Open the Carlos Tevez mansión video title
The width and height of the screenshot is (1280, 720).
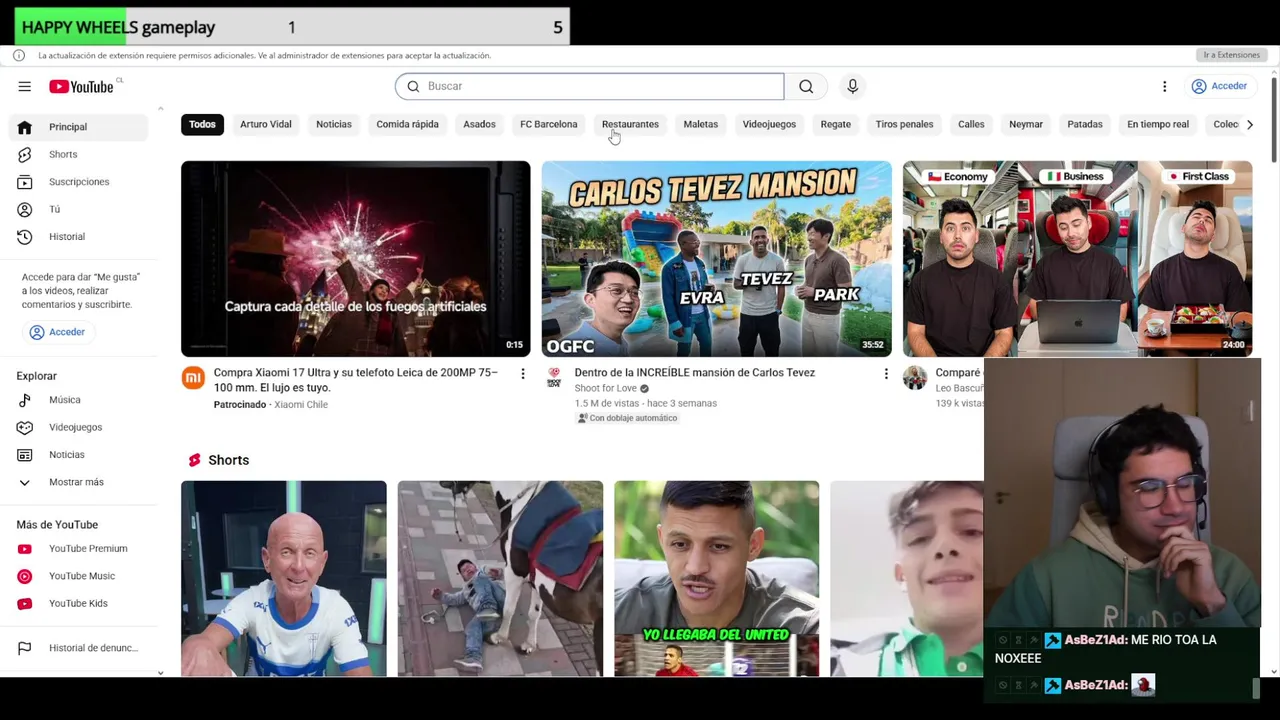point(694,373)
